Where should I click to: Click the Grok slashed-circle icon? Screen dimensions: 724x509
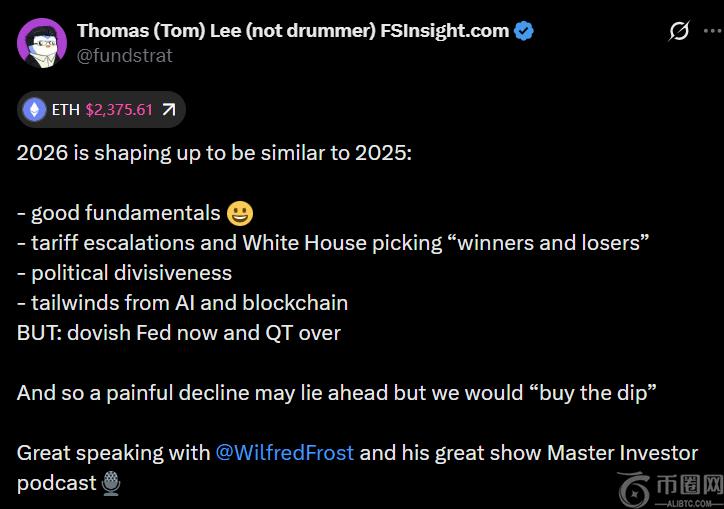click(x=679, y=31)
